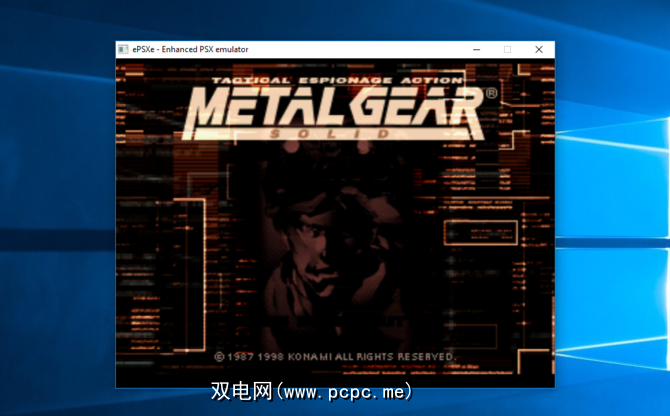Click the 'TACTICAL ESPIONAGE ACTION' tagline text
Viewport: 670px width, 416px height.
point(337,80)
